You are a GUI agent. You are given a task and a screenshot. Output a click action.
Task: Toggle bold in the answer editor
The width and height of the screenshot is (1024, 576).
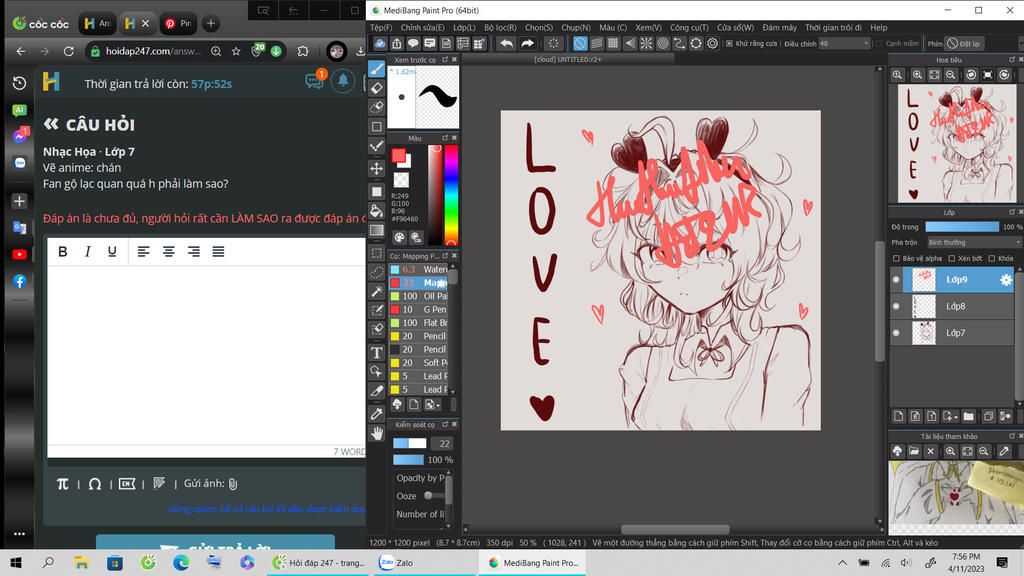coord(63,251)
